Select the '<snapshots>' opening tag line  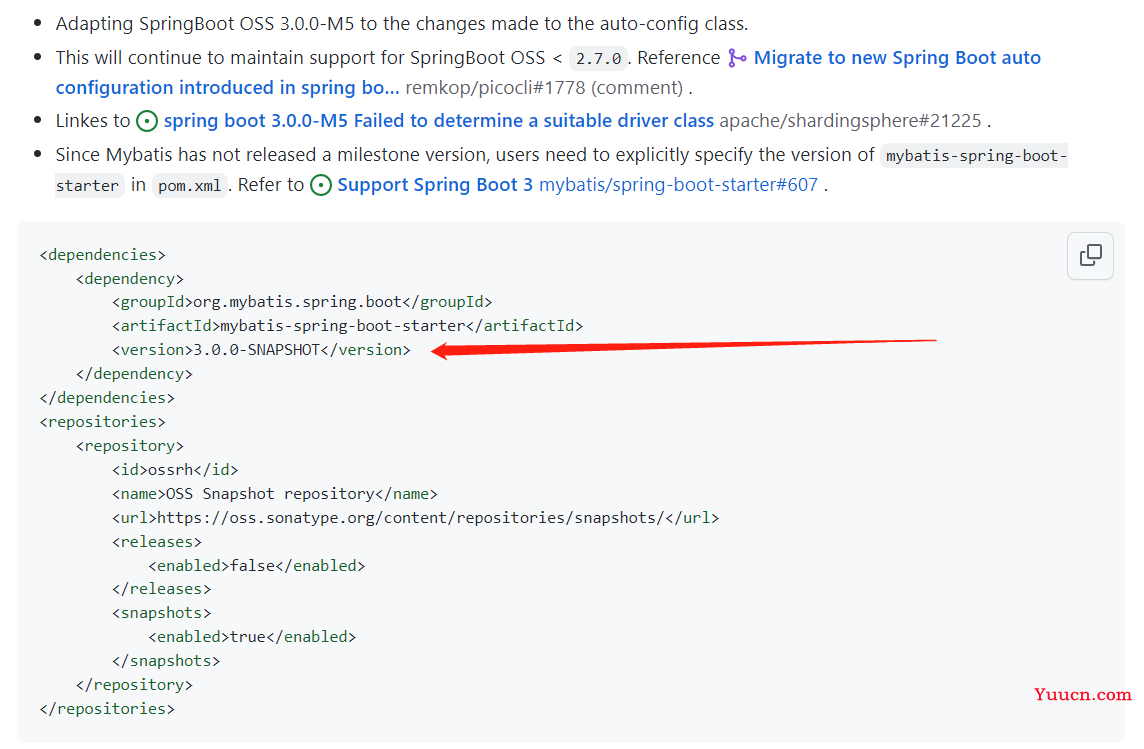tap(161, 613)
